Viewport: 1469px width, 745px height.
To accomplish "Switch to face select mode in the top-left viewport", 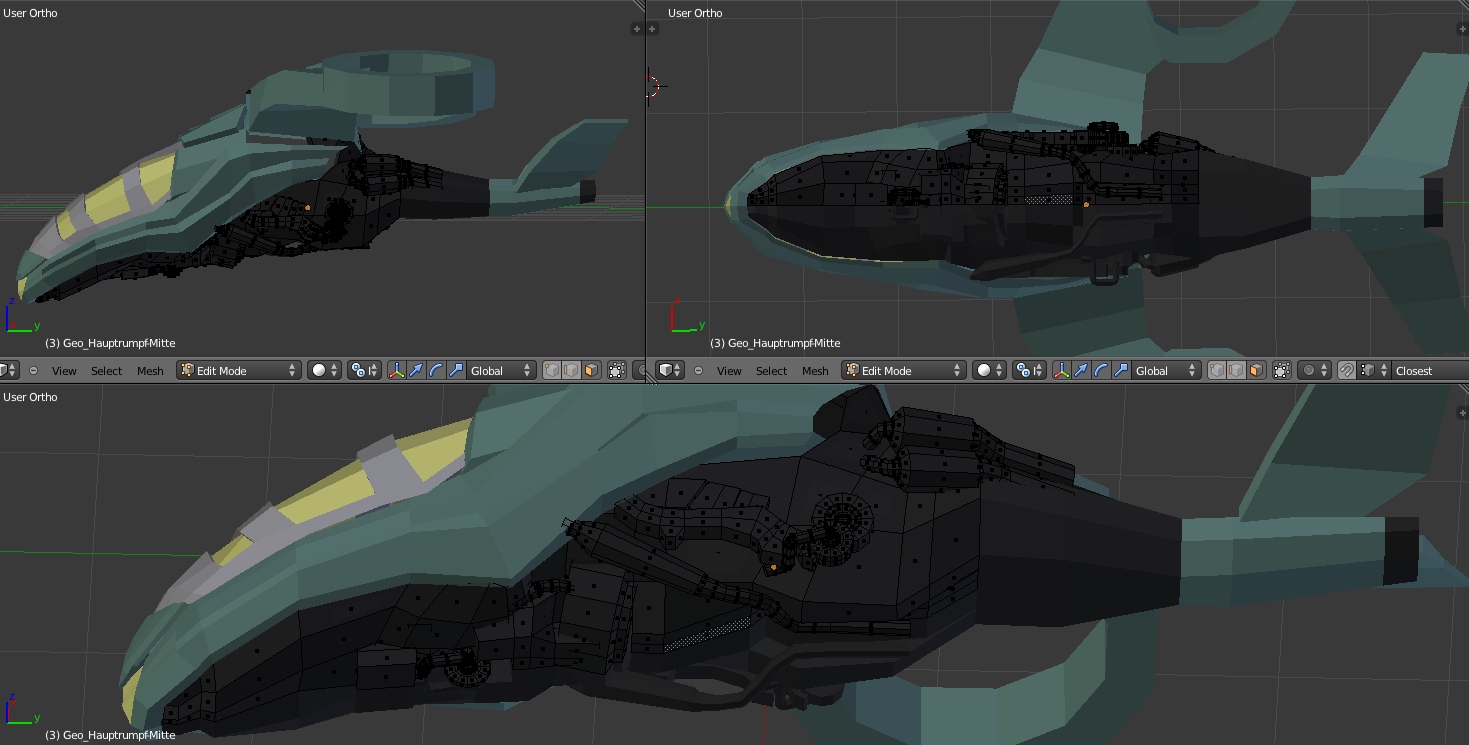I will [591, 371].
